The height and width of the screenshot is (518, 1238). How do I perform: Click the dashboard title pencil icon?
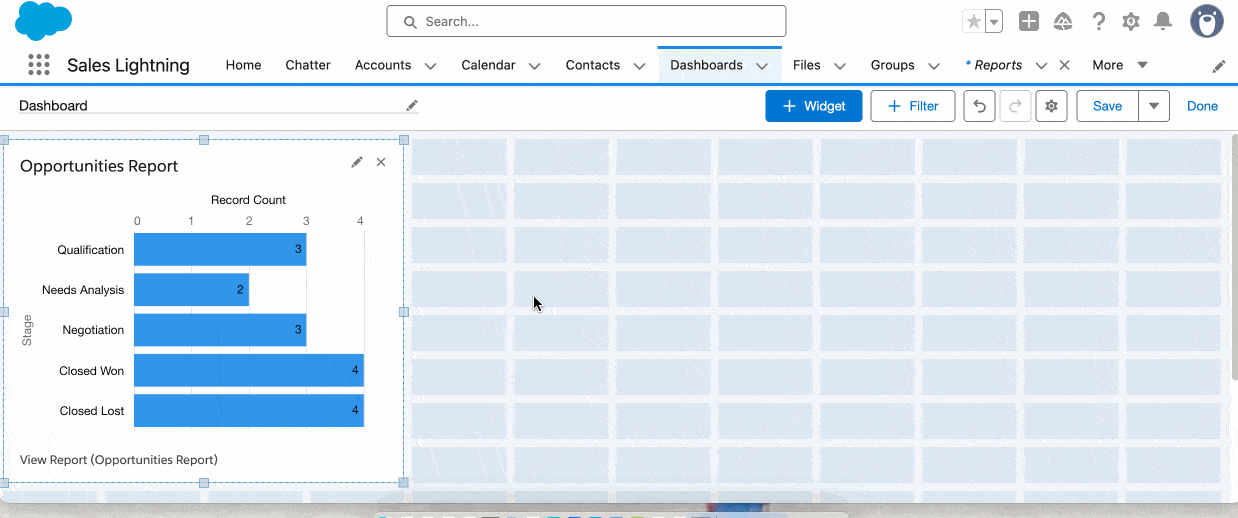pos(411,105)
